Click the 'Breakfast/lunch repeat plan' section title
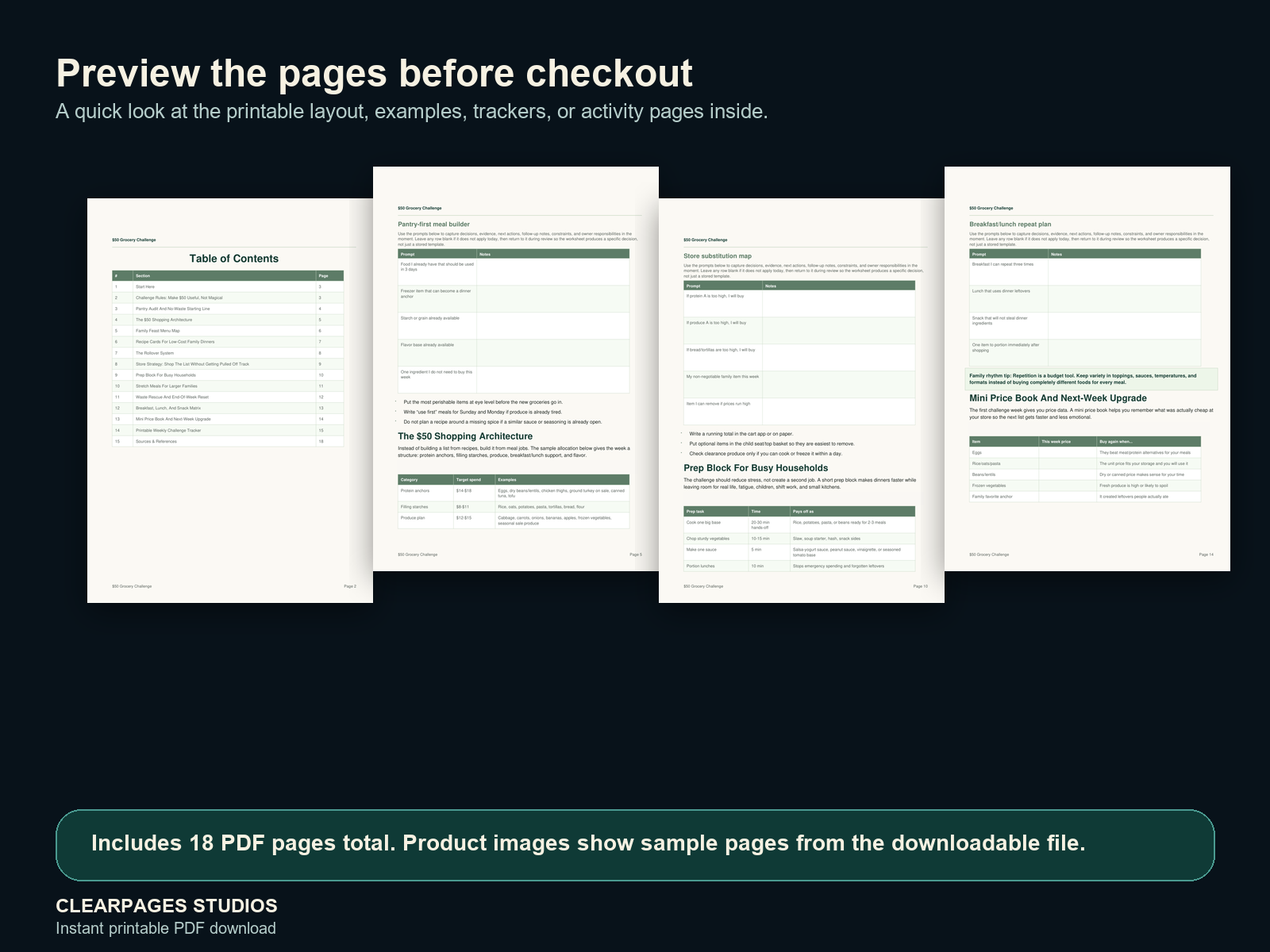 [x=1010, y=225]
